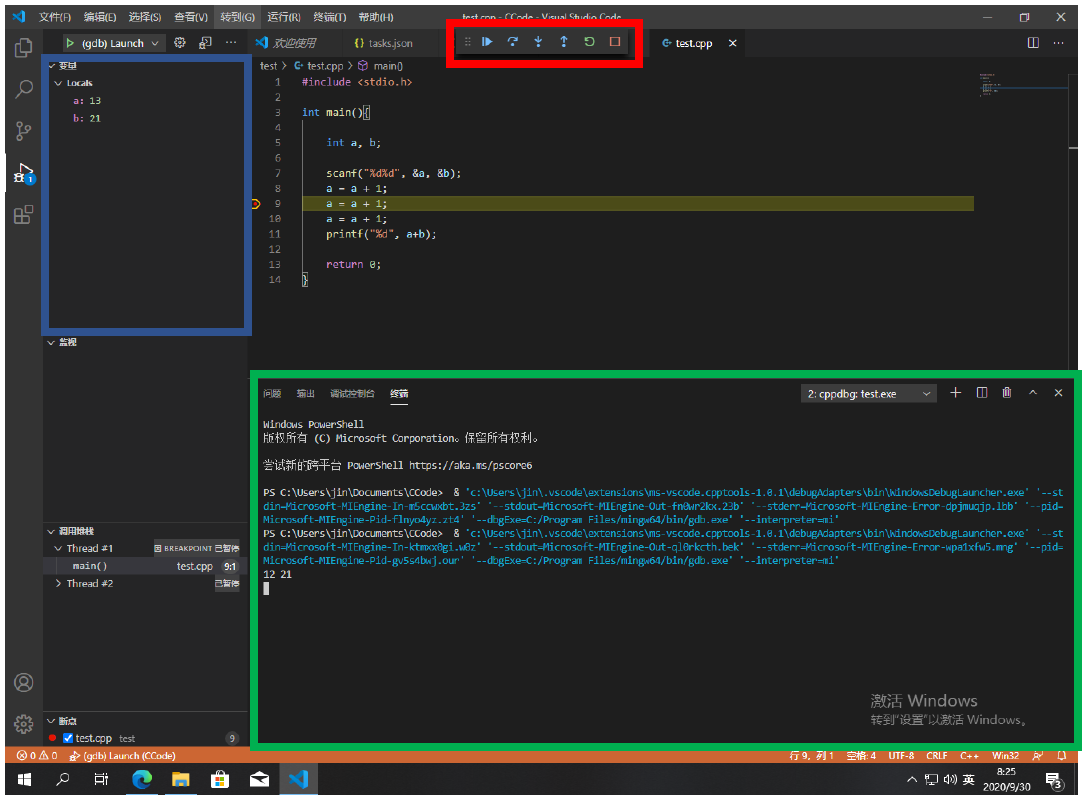This screenshot has height=806, width=1089.
Task: Open the Explorer view in activity bar
Action: click(x=23, y=48)
